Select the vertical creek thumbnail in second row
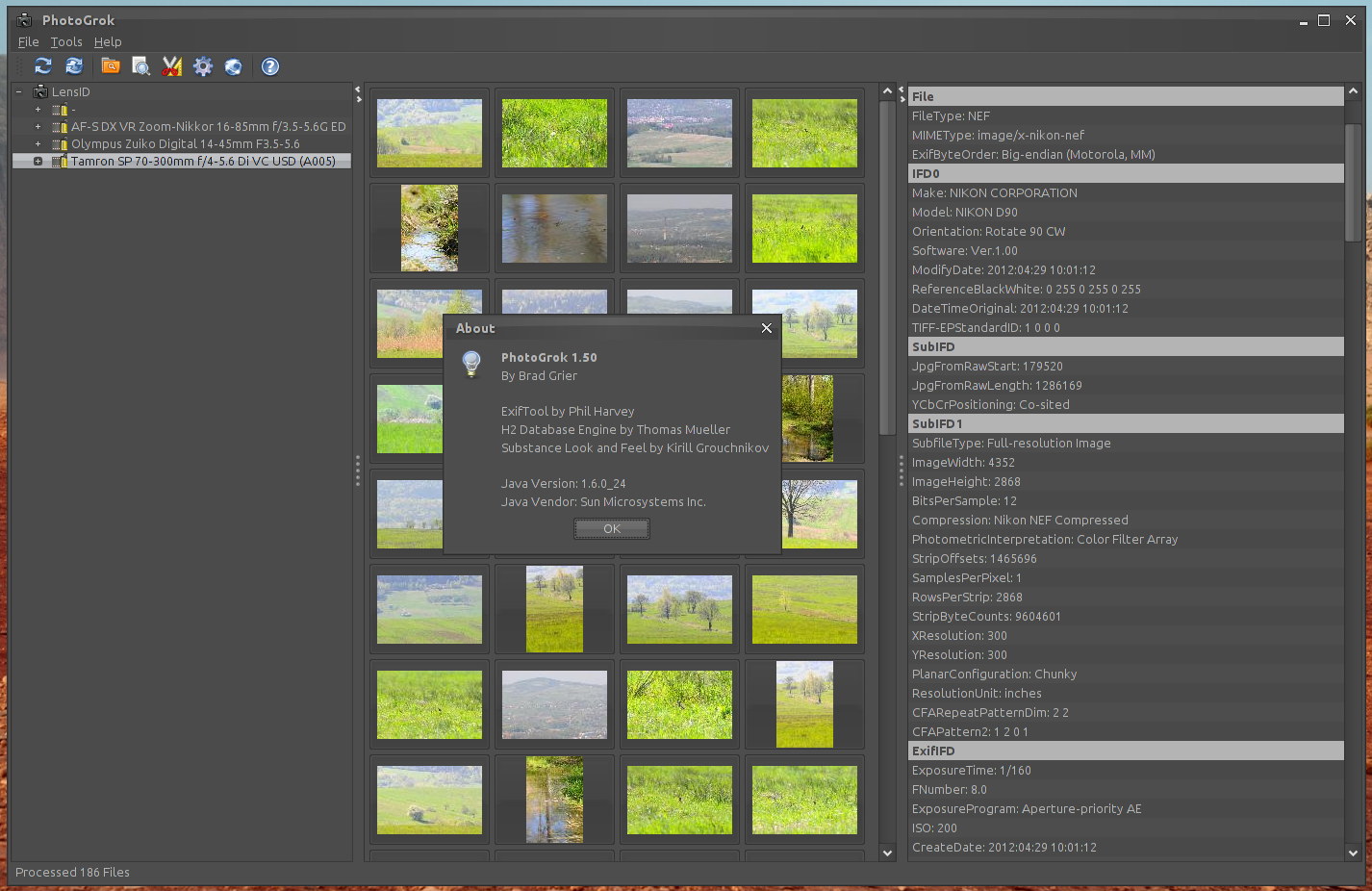 (x=429, y=228)
